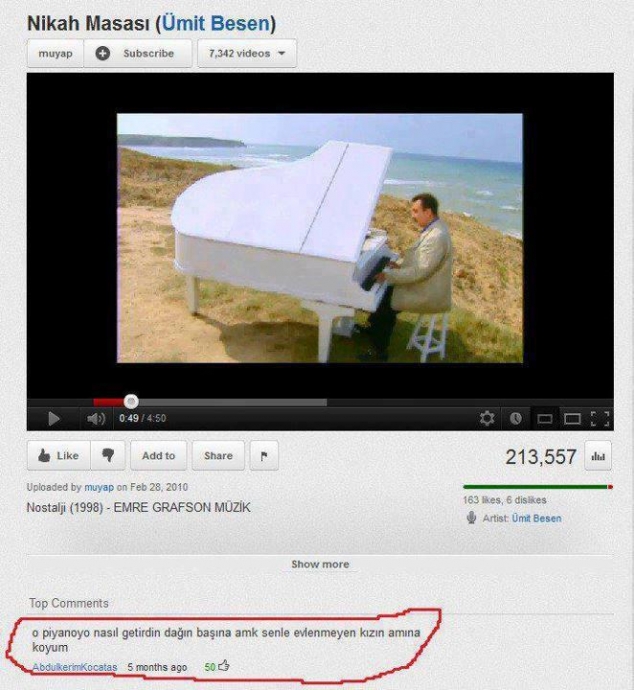
Task: Enter fullscreen mode
Action: click(600, 418)
